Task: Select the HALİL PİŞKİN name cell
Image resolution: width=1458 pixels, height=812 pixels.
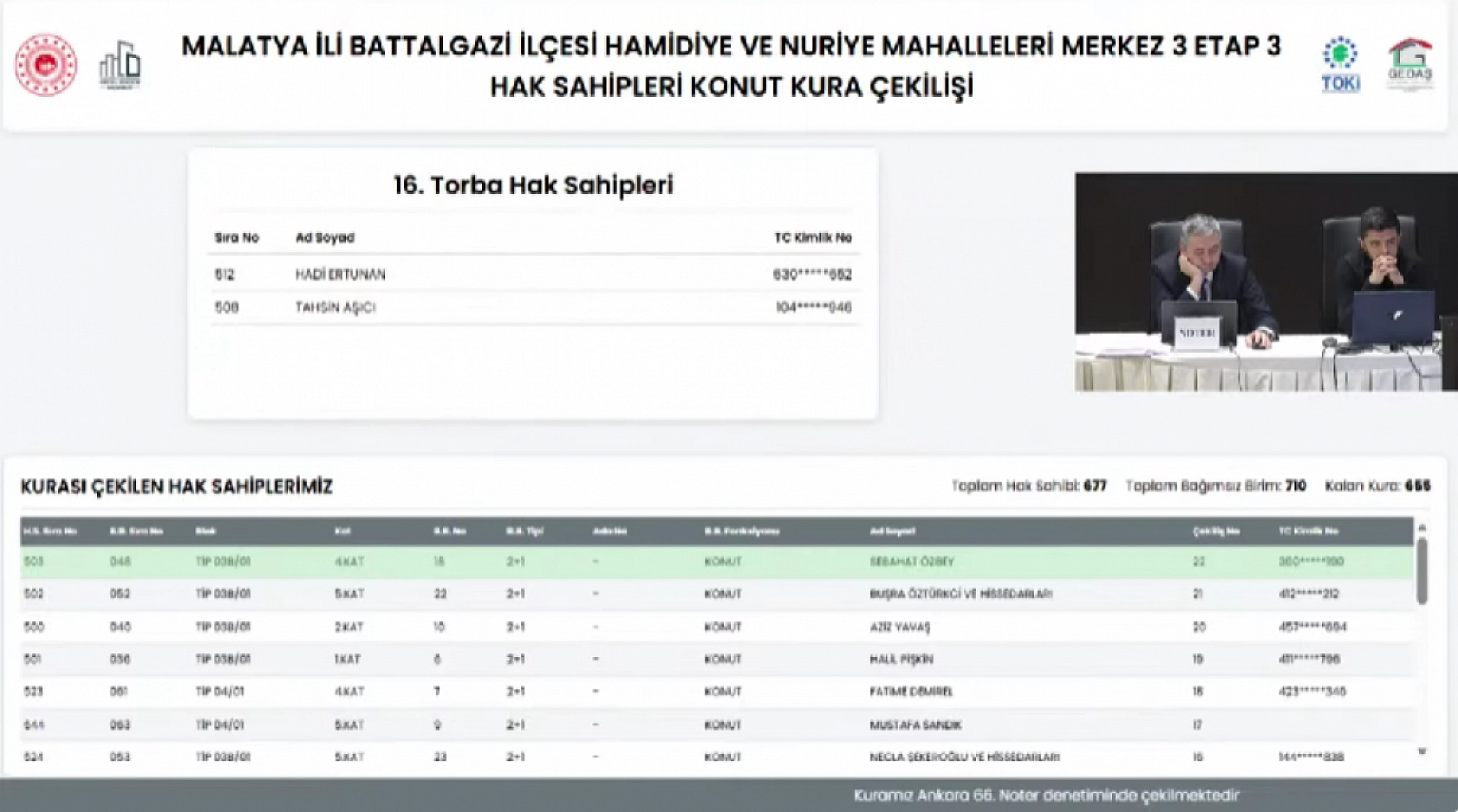Action: (x=901, y=659)
